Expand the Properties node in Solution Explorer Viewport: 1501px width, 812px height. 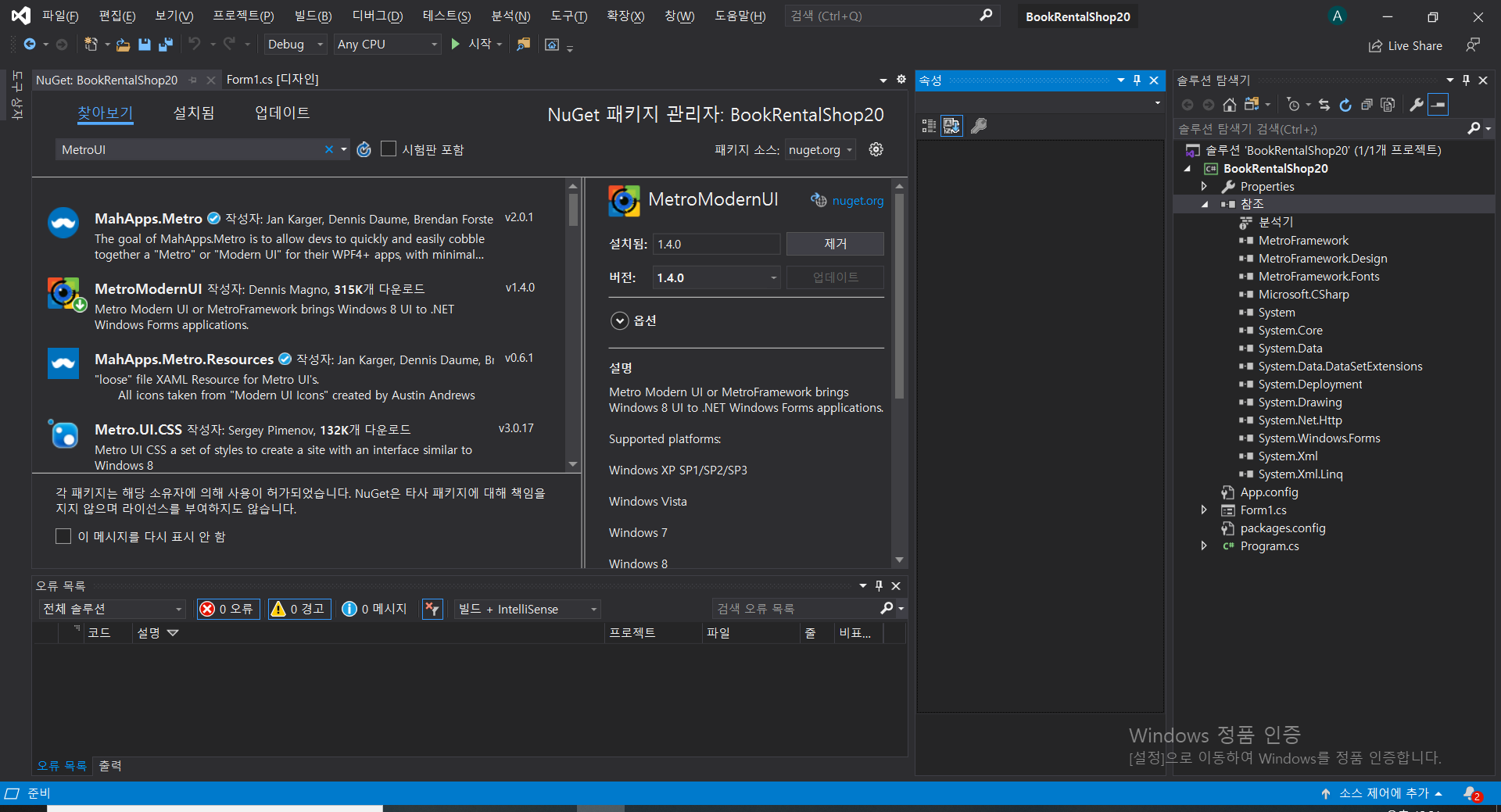click(x=1204, y=186)
